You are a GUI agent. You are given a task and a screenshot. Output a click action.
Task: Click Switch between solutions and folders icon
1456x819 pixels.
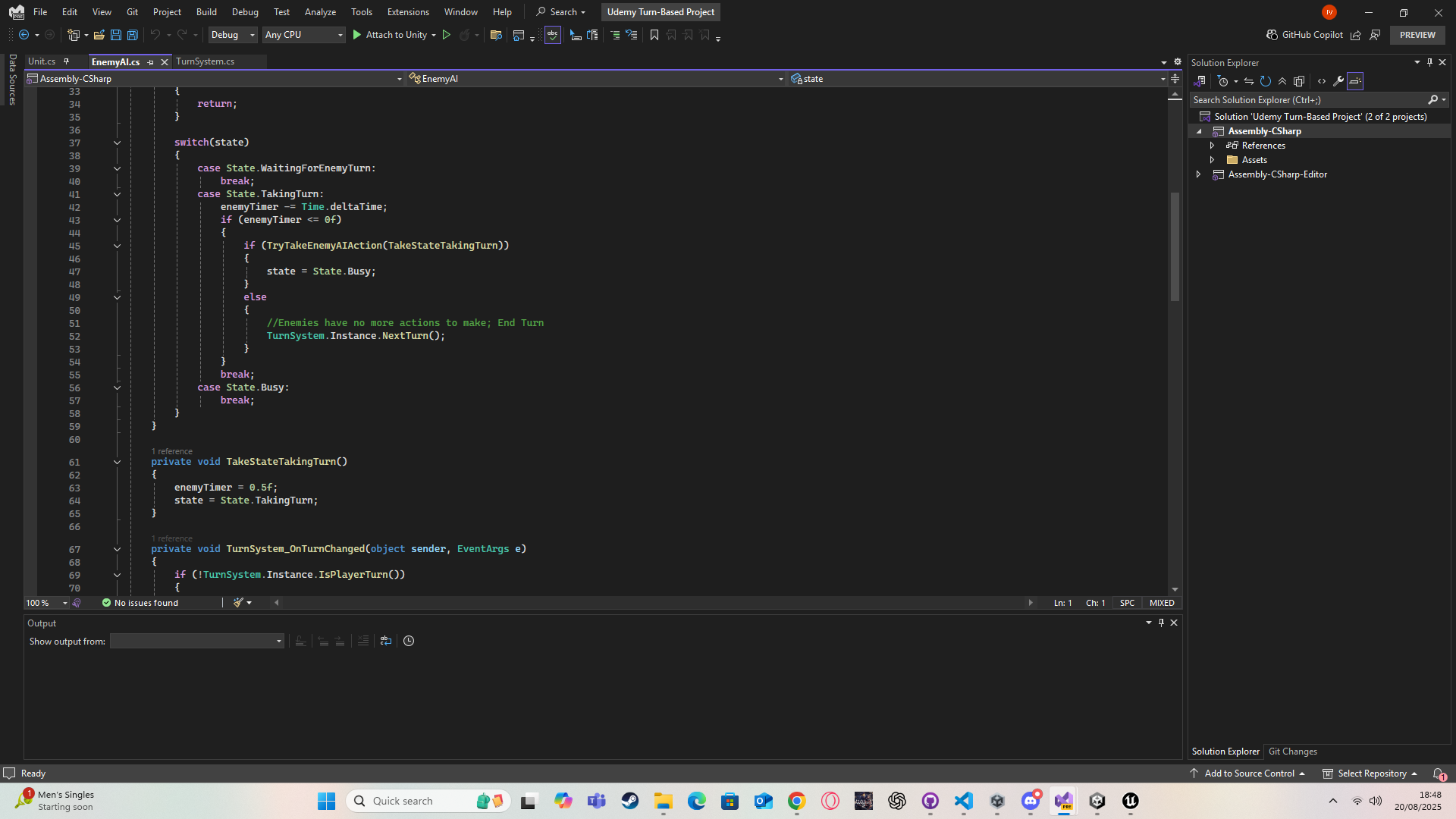tap(1200, 81)
